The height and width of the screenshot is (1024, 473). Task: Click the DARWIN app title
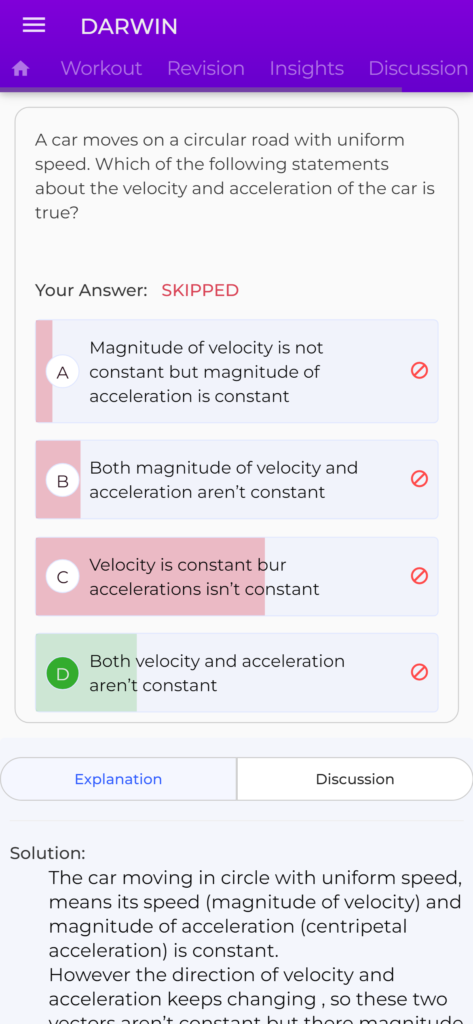click(x=129, y=27)
